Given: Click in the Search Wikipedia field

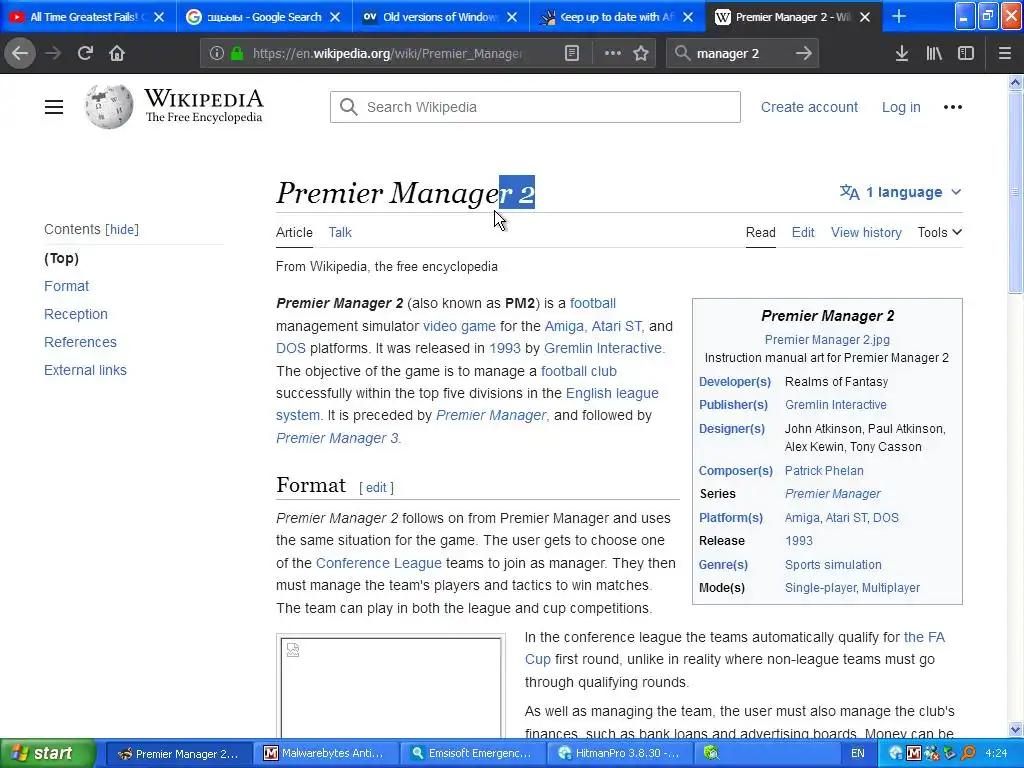Looking at the screenshot, I should tap(535, 107).
